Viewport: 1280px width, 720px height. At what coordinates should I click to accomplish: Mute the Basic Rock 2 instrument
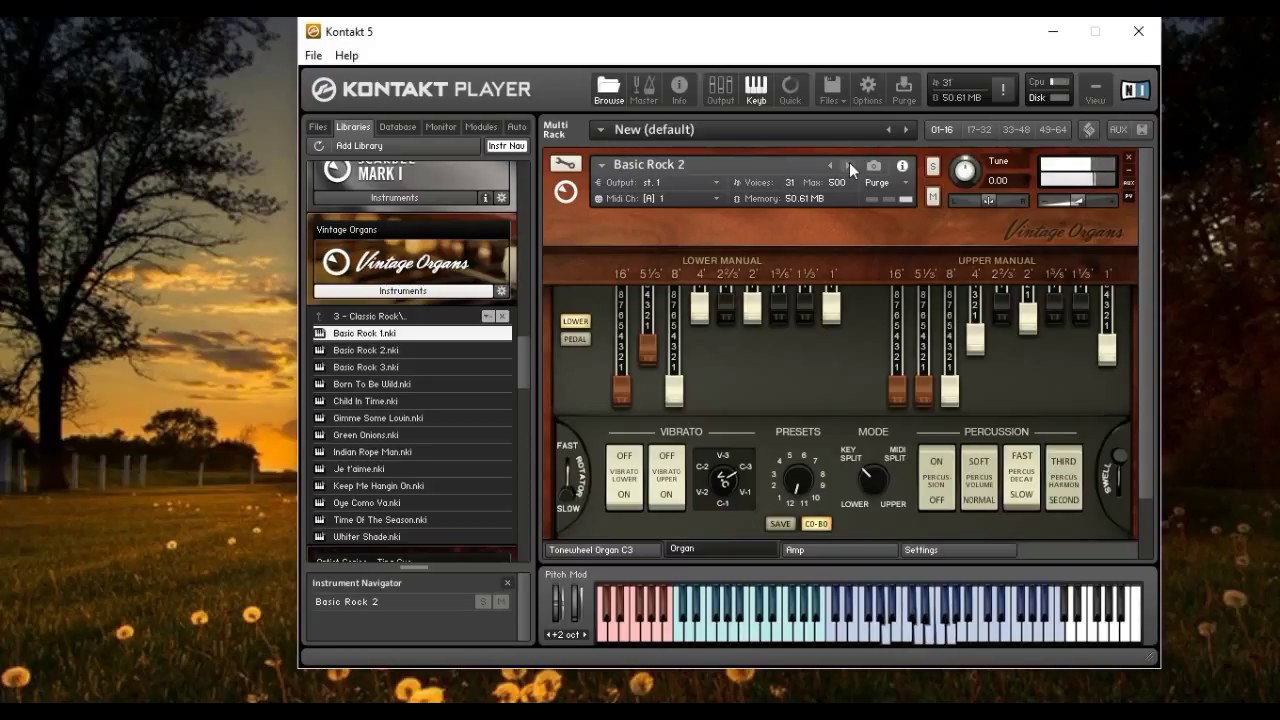933,197
